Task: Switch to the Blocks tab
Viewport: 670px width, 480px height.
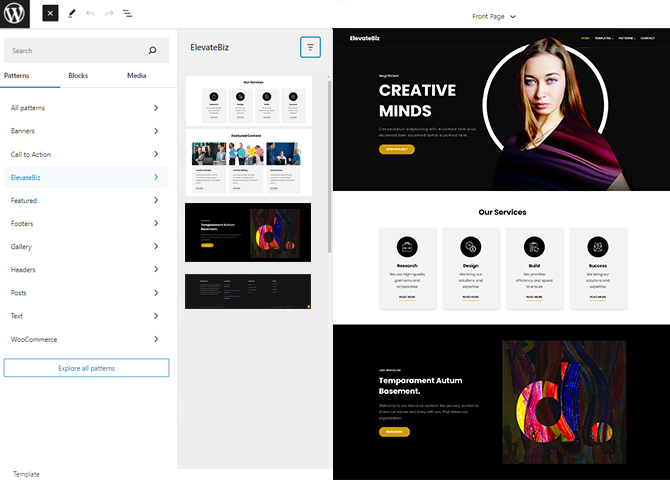Action: (x=78, y=76)
